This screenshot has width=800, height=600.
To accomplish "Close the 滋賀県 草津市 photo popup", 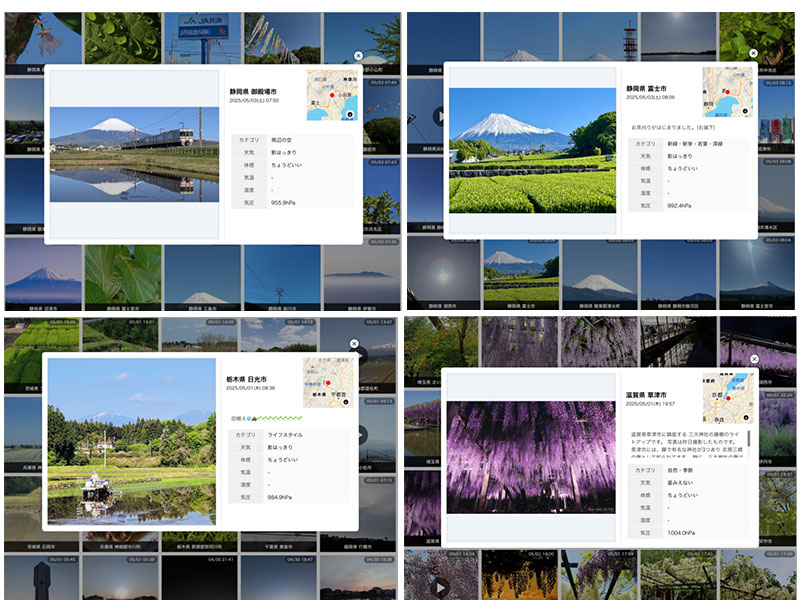I will 753,359.
